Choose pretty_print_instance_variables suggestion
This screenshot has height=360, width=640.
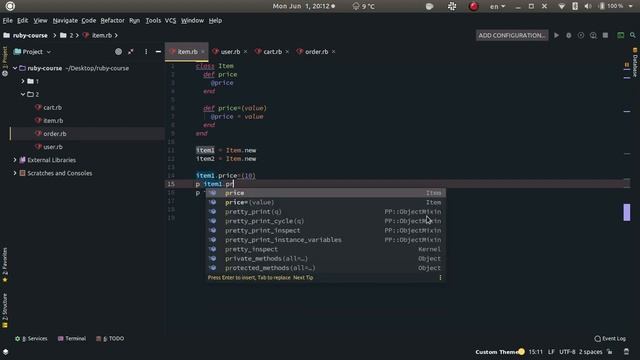[326, 240]
